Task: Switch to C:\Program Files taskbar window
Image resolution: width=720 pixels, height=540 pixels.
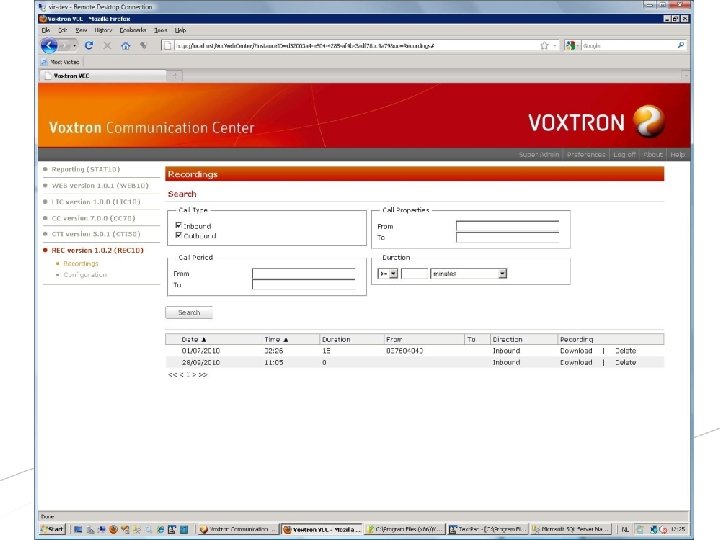Action: pos(405,529)
